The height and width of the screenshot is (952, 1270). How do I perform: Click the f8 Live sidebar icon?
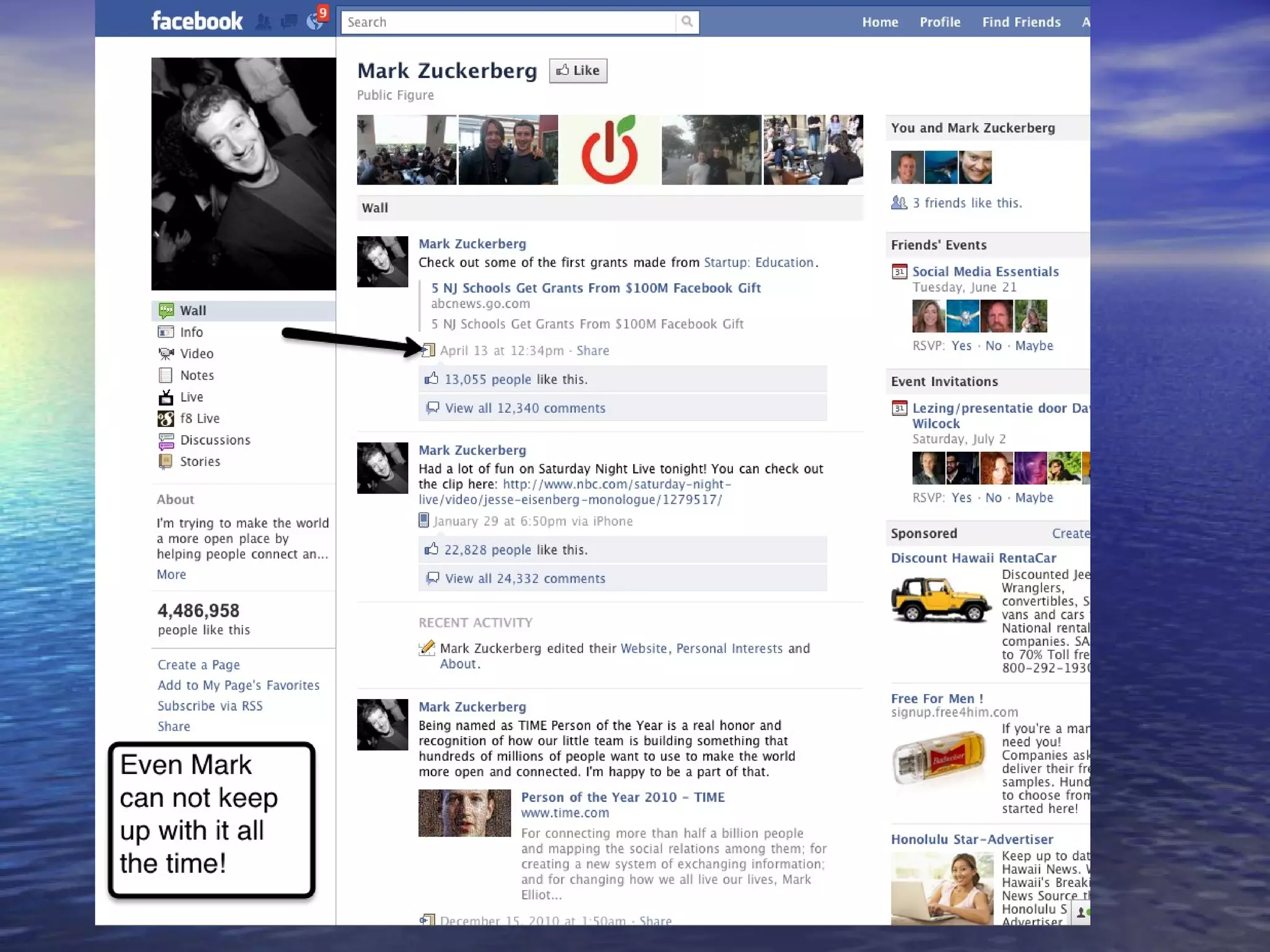pyautogui.click(x=166, y=419)
